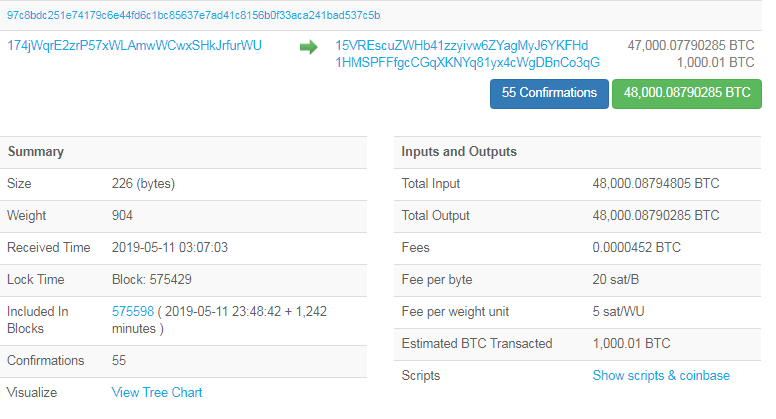This screenshot has width=776, height=419.
Task: Click the Fee per byte value 20 sat/B
Action: (x=616, y=280)
